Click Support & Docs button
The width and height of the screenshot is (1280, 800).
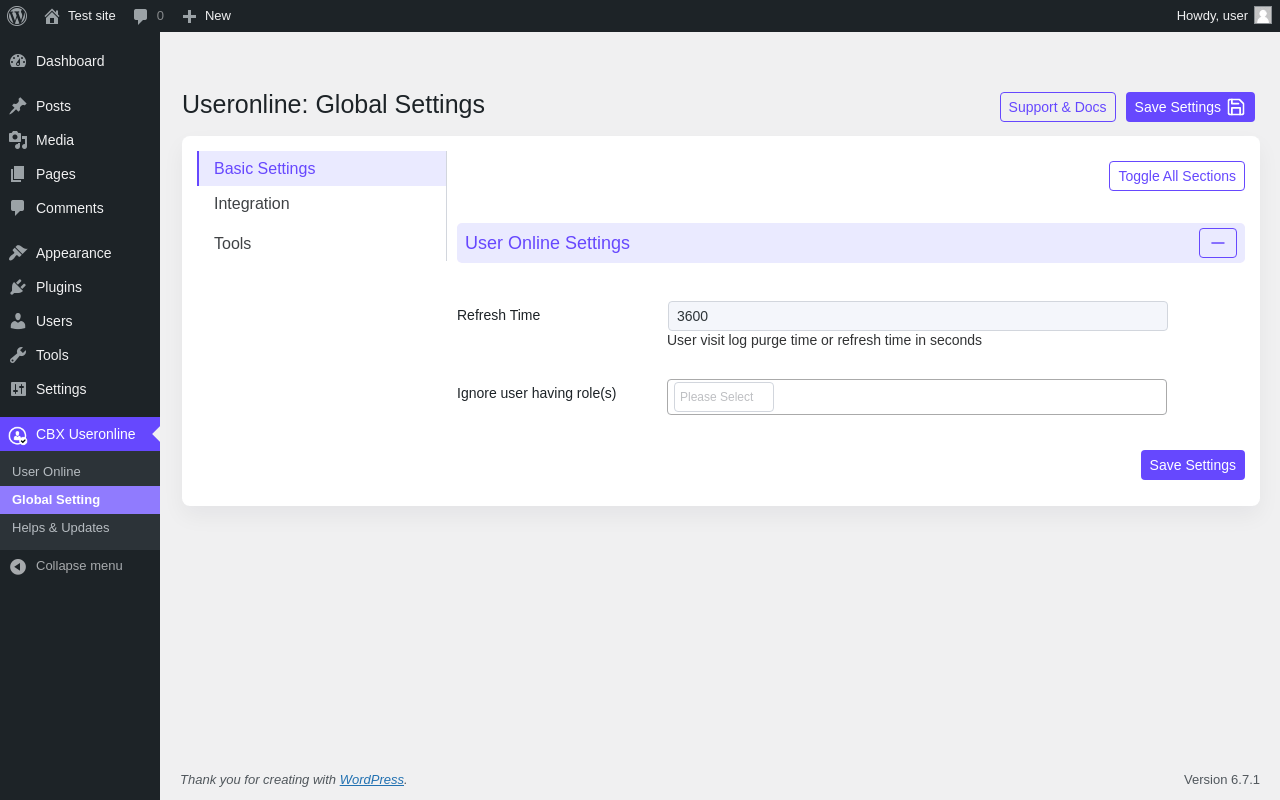pos(1058,107)
